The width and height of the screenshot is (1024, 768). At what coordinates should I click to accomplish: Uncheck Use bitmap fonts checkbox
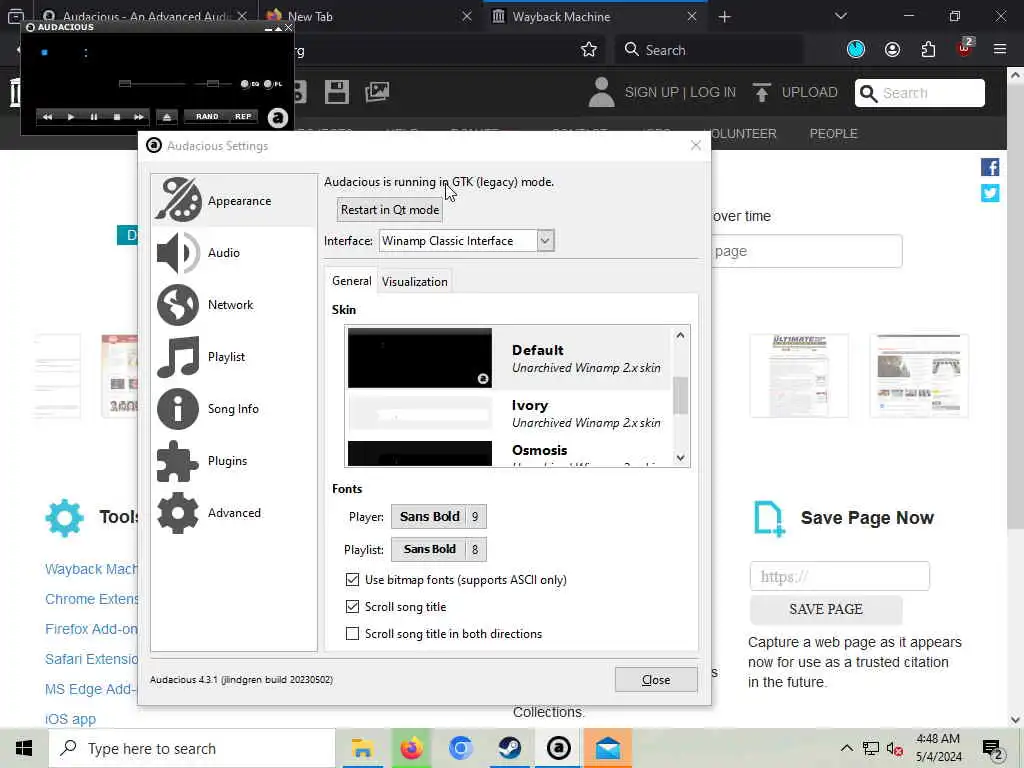[x=353, y=580]
